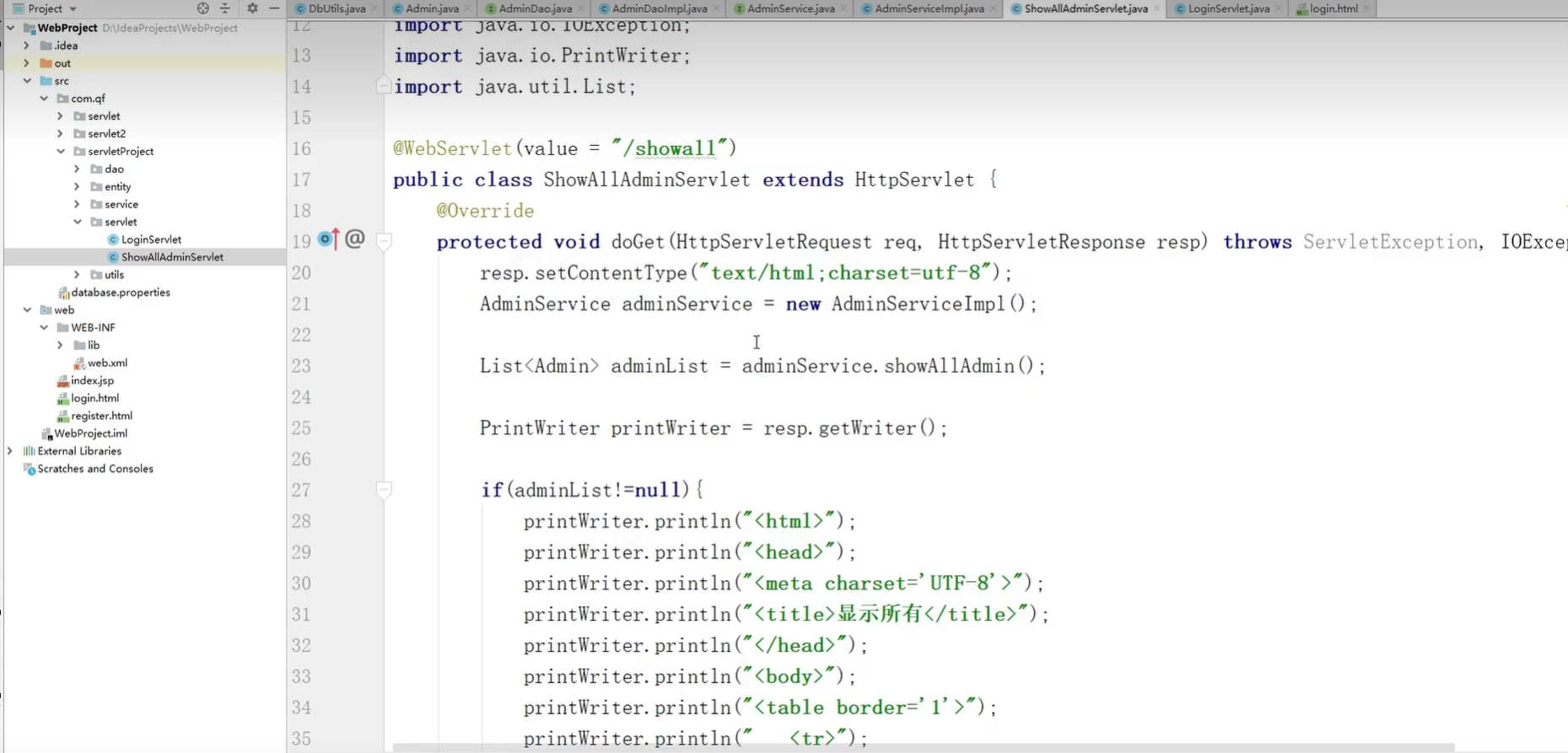Fold the imports at line 14

[384, 86]
